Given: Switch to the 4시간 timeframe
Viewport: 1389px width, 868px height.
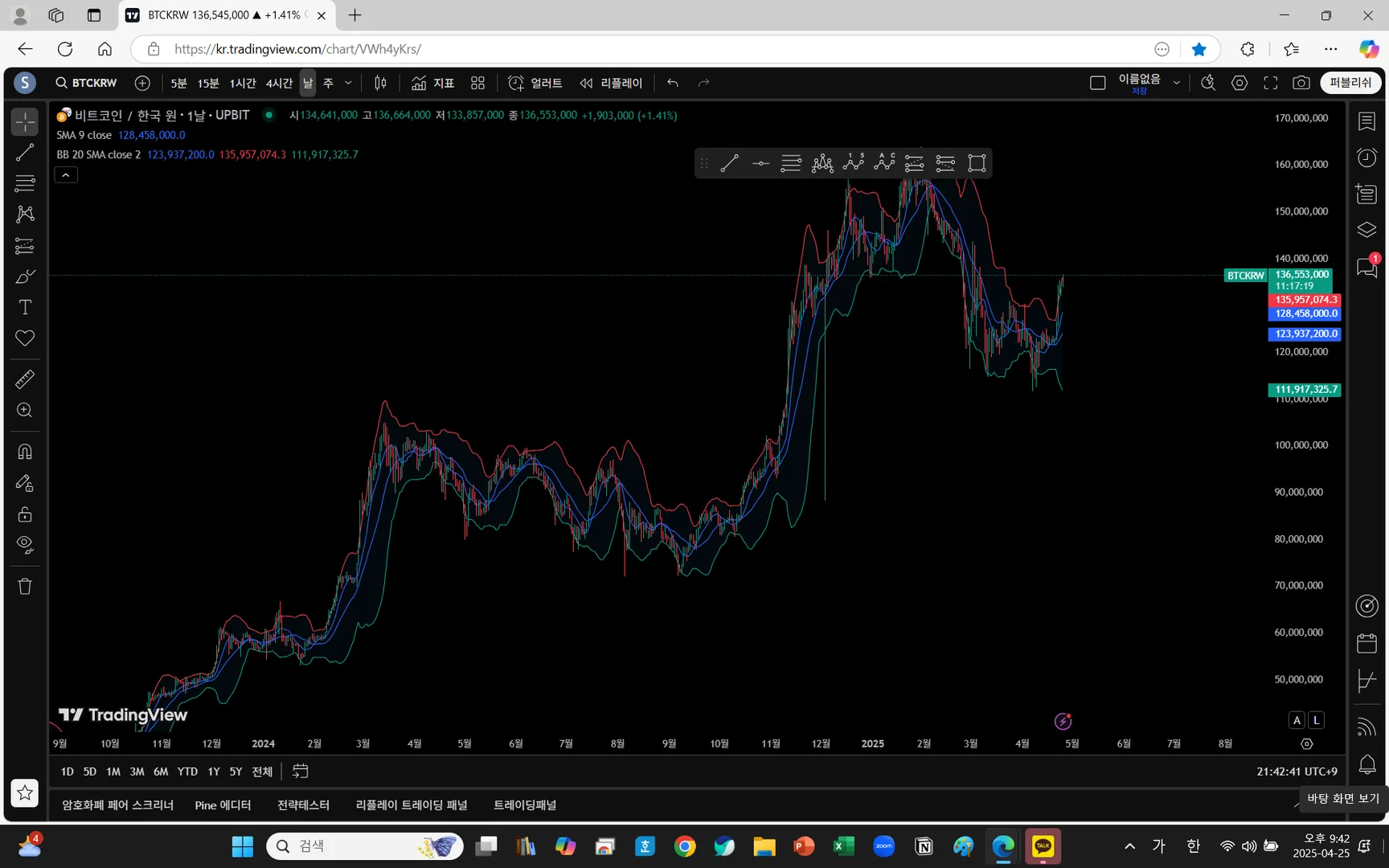Looking at the screenshot, I should [279, 83].
